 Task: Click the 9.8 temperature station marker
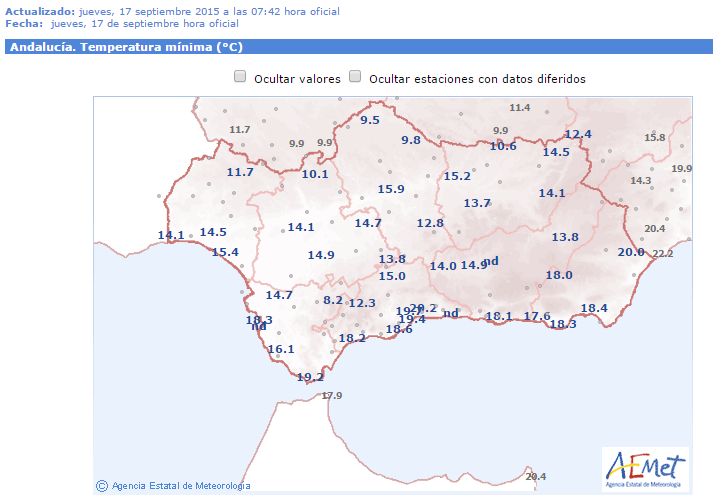(x=411, y=140)
